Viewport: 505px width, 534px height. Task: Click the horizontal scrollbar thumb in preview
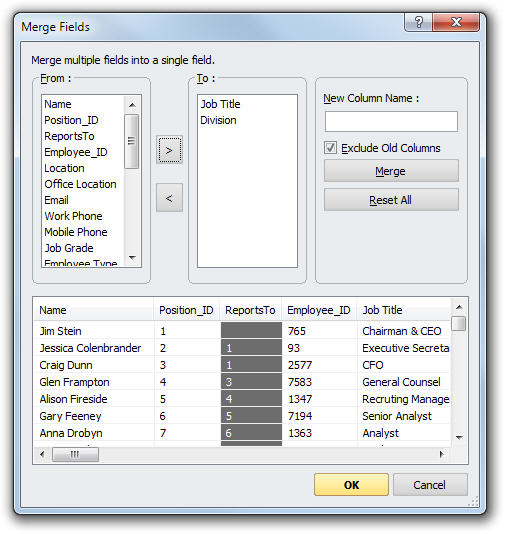pyautogui.click(x=75, y=454)
